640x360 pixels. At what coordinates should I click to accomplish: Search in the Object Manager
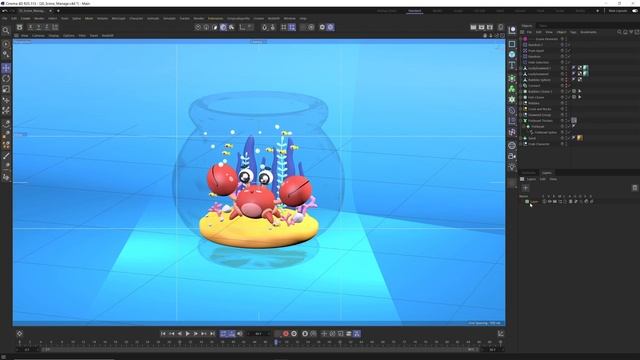619,32
